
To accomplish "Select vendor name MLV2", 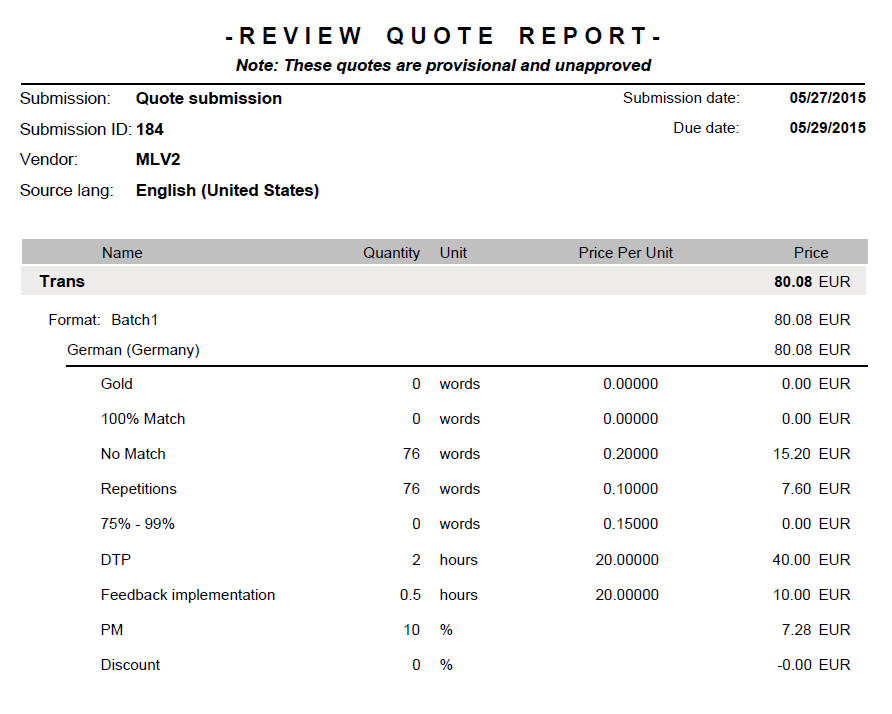I will pyautogui.click(x=158, y=160).
